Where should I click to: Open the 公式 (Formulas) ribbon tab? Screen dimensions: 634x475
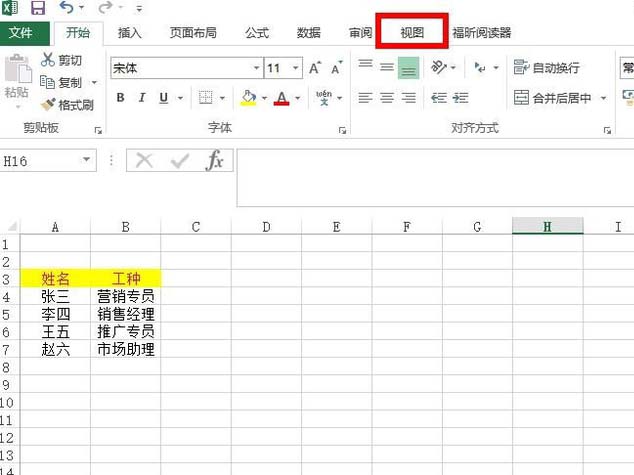[x=257, y=32]
